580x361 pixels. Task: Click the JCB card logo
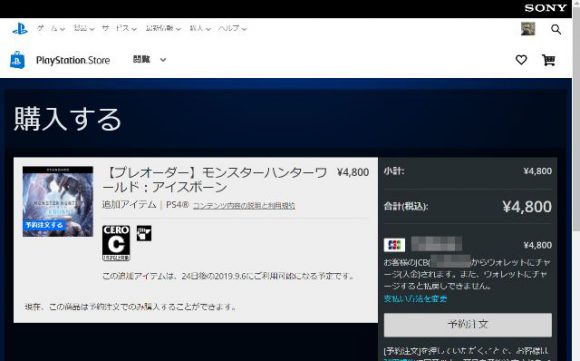point(394,245)
